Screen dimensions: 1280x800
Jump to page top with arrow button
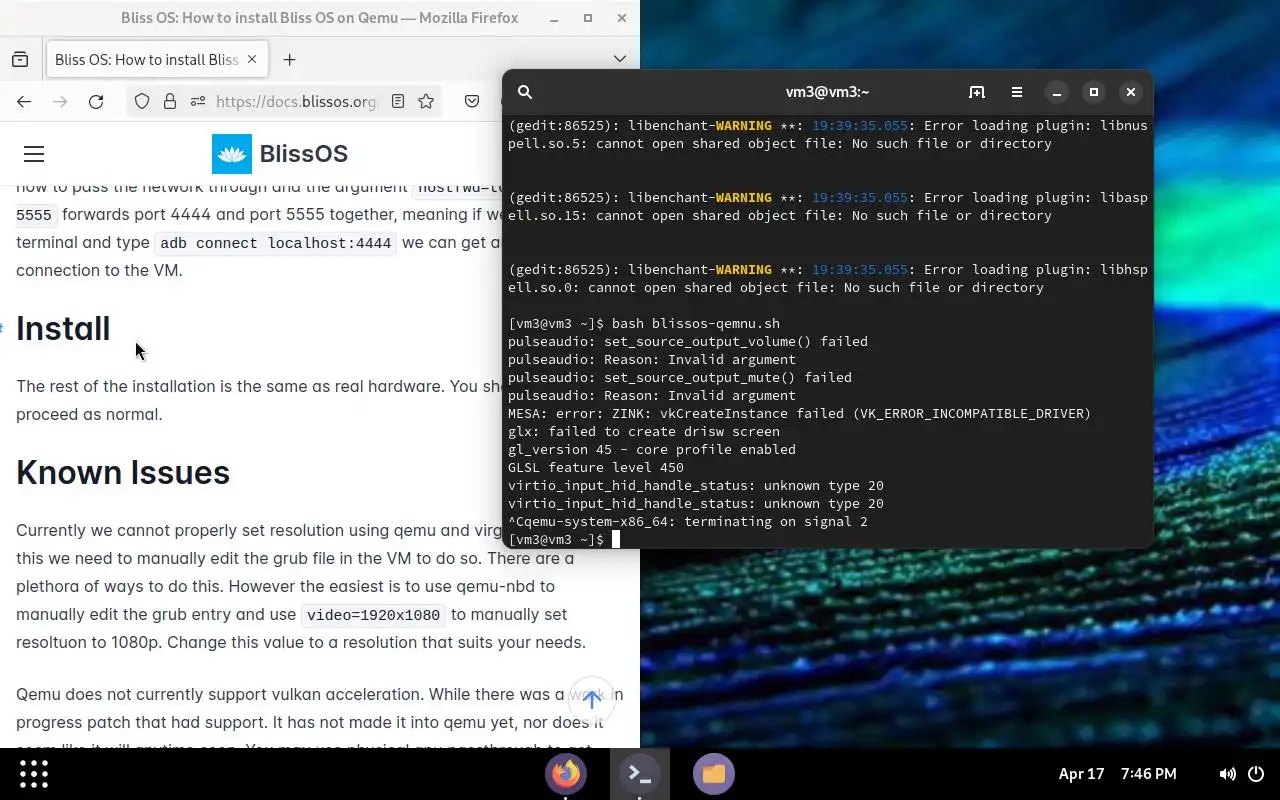pyautogui.click(x=591, y=699)
